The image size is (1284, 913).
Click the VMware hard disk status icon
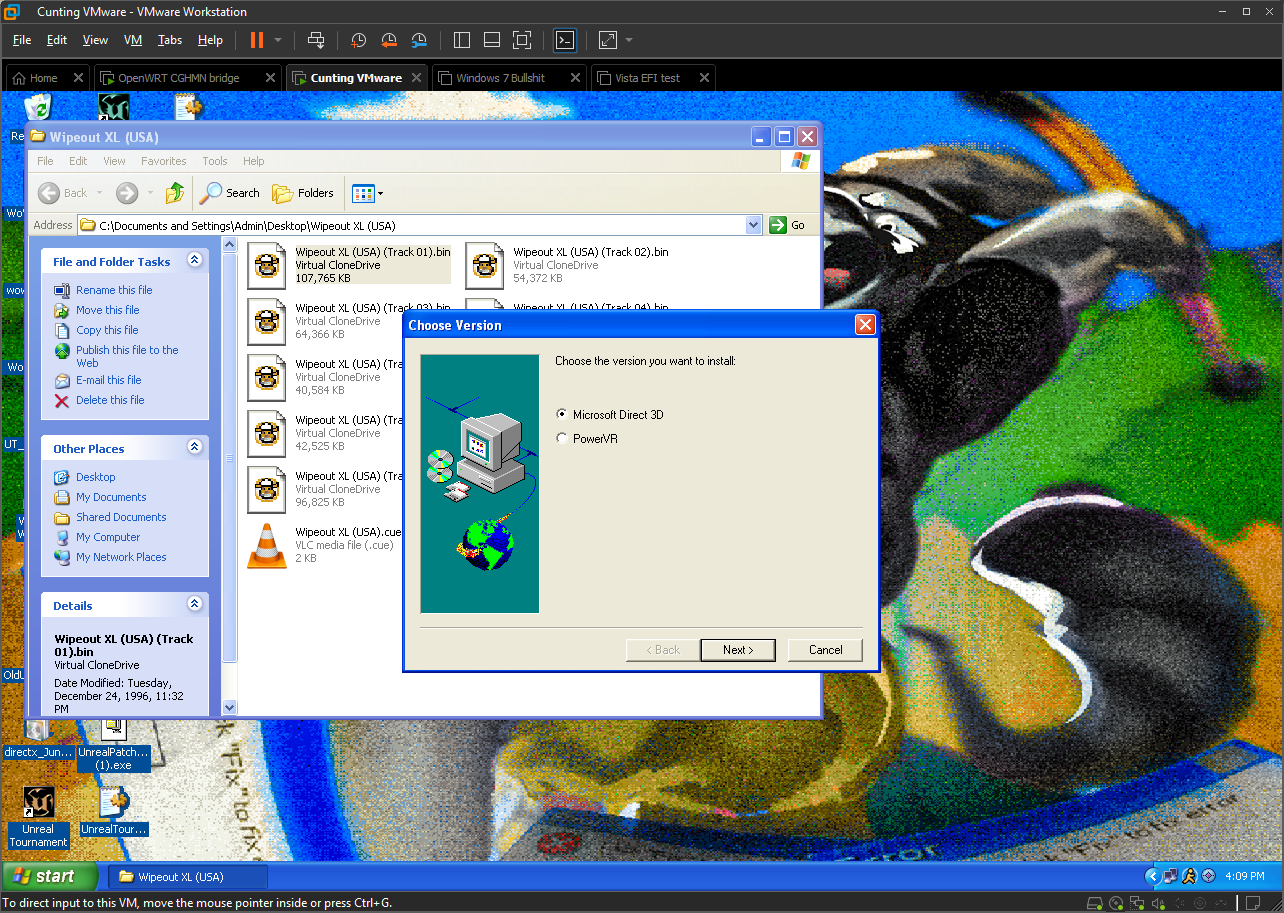pos(1095,903)
